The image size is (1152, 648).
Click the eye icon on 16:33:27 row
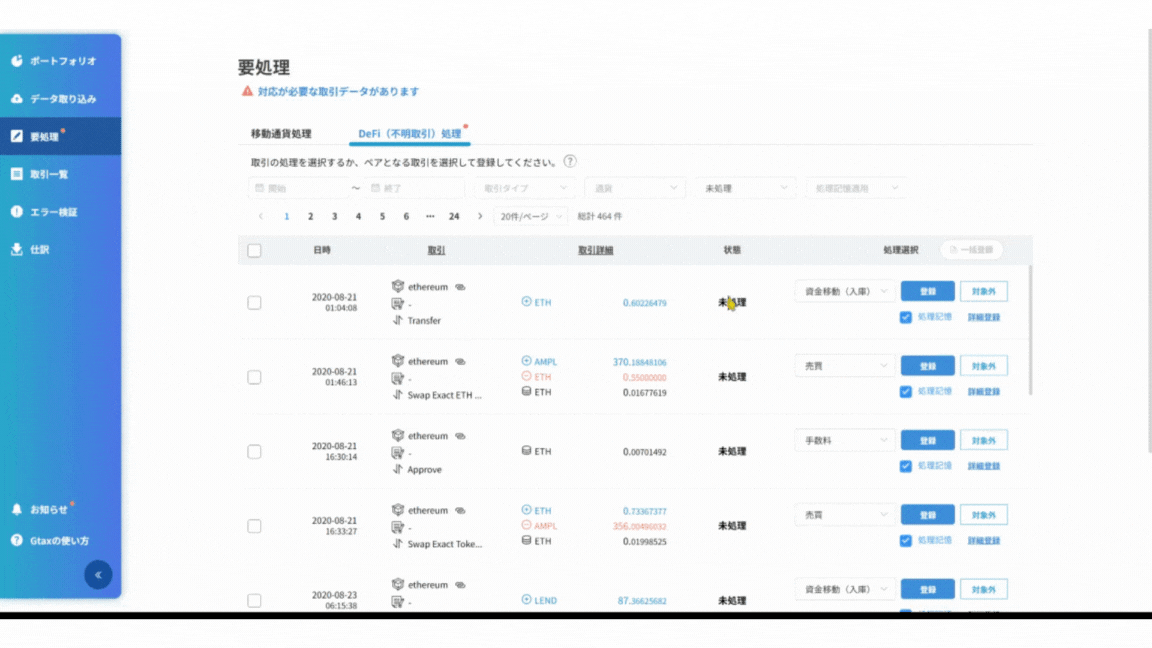[x=460, y=511]
